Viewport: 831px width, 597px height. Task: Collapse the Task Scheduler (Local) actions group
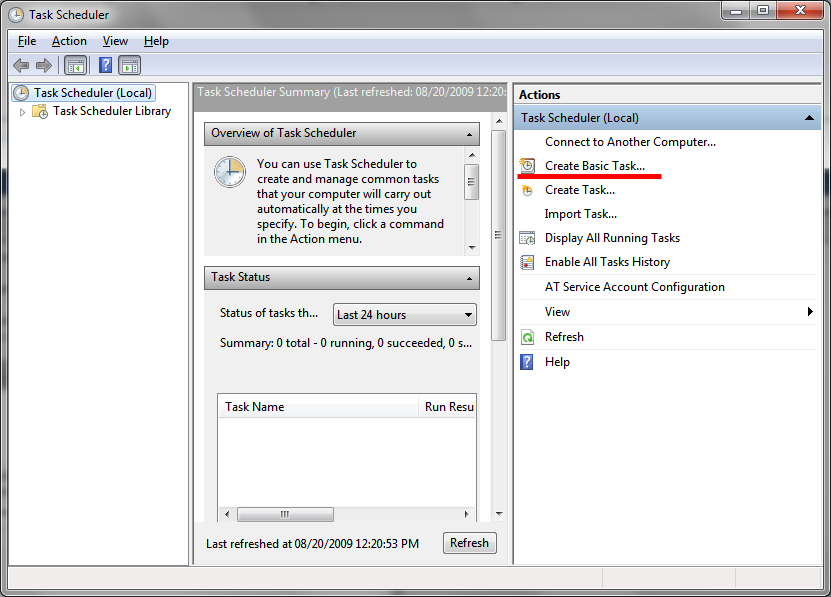[x=809, y=118]
